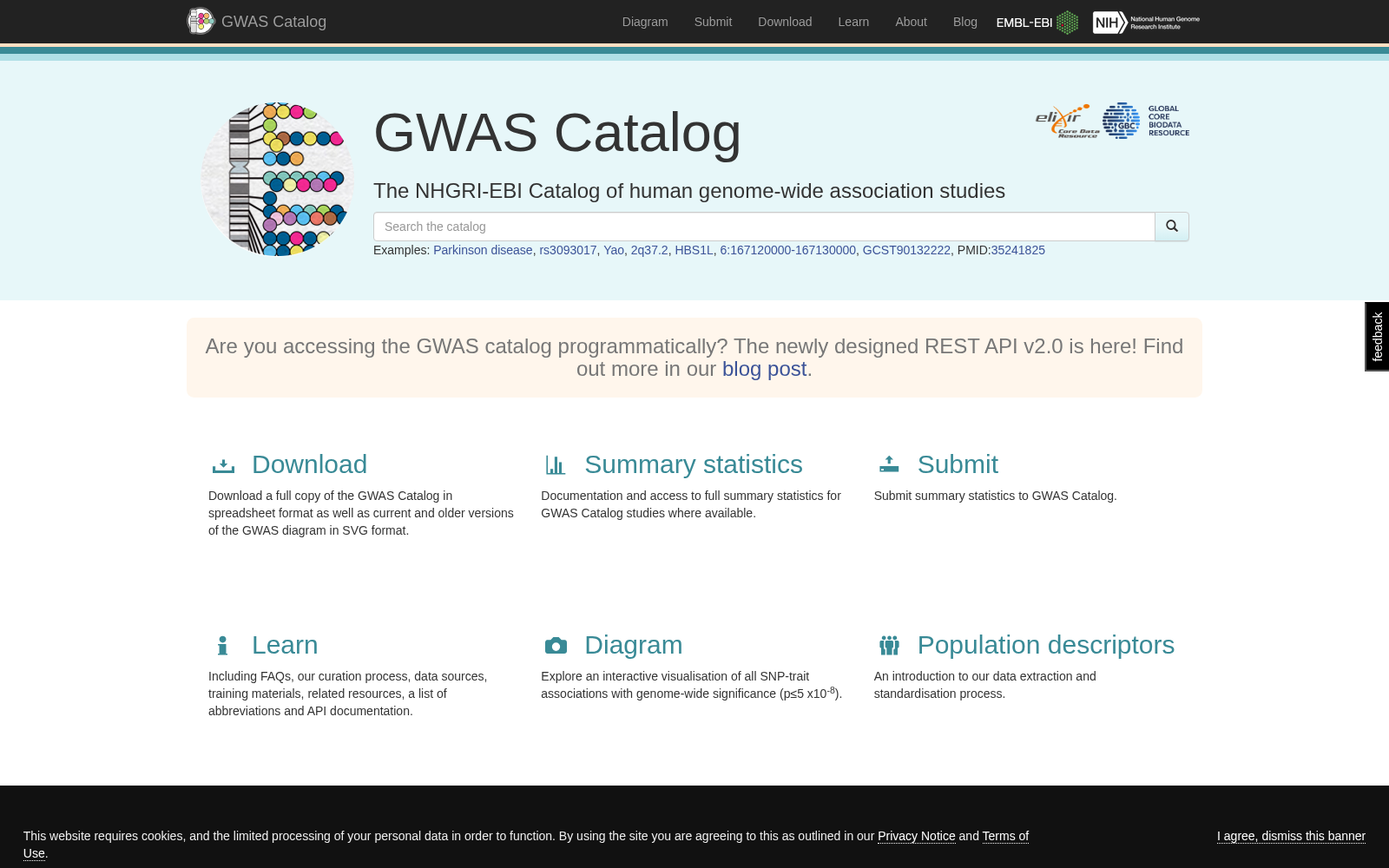Click the upload icon beside Submit heading
The height and width of the screenshot is (868, 1389).
tap(889, 464)
